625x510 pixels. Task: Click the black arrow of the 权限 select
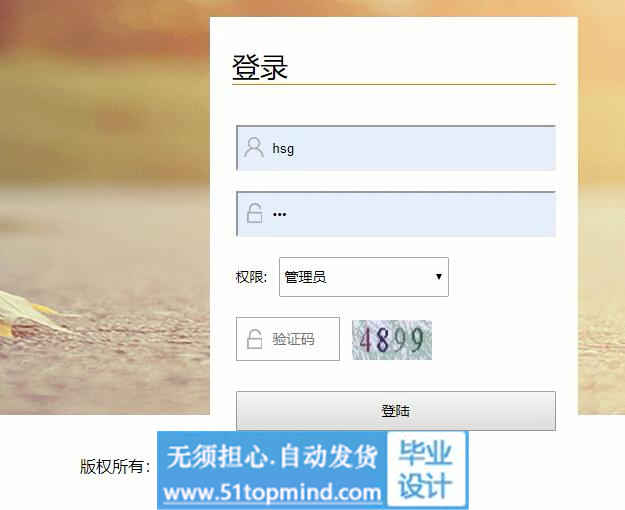(439, 276)
